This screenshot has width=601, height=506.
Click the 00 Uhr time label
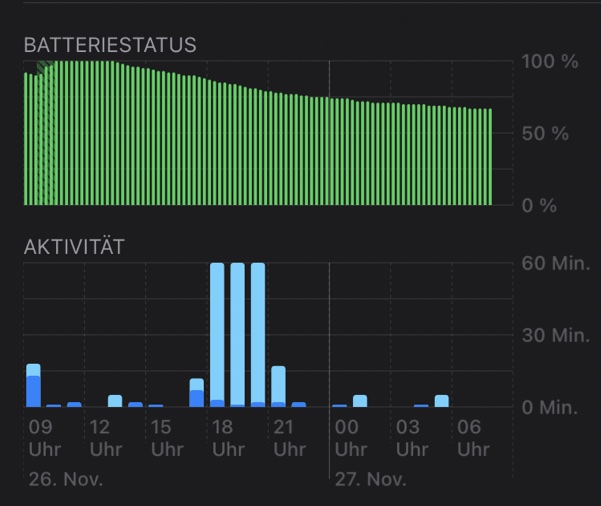351,438
